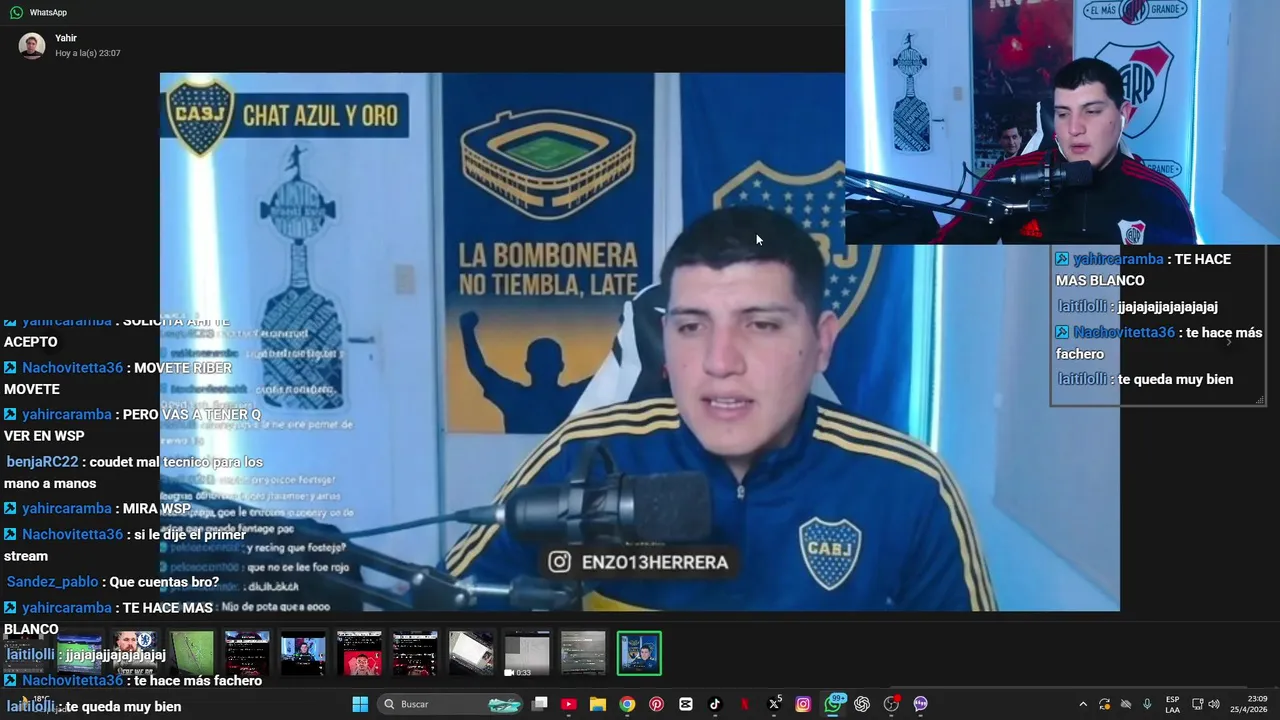Click the microphone tray icon

(x=1147, y=704)
